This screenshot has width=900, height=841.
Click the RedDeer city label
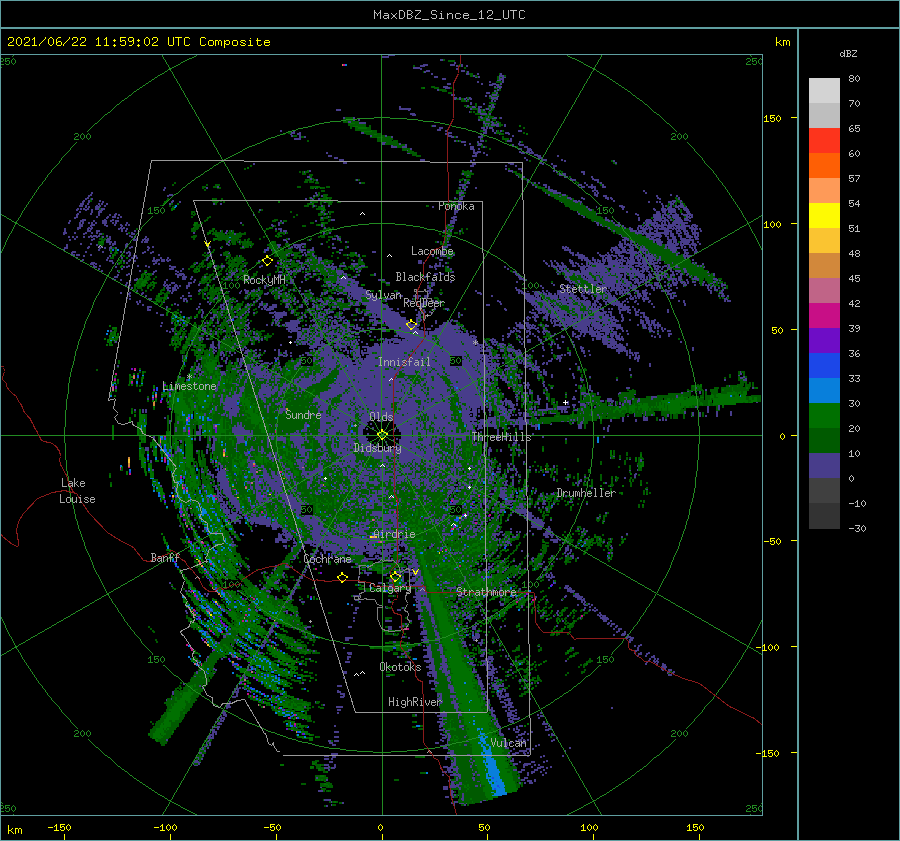point(424,303)
